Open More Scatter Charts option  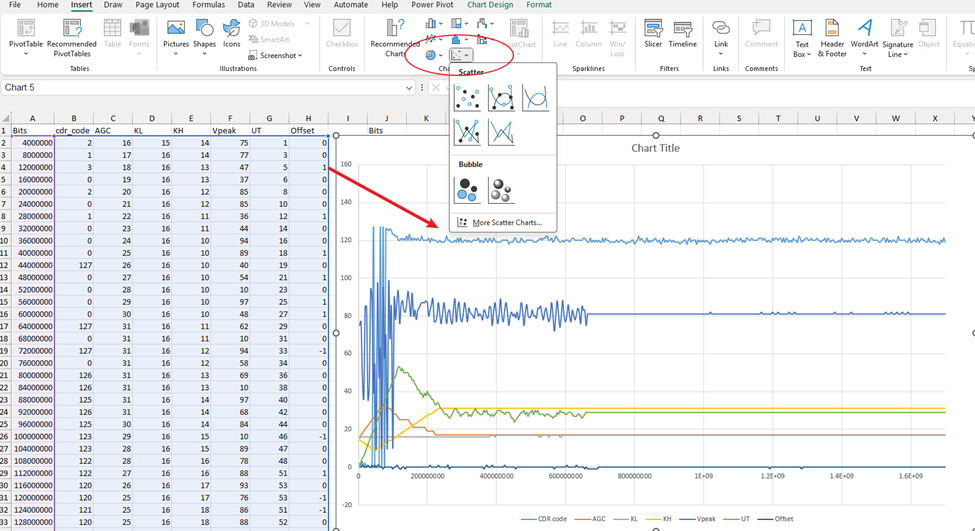tap(506, 223)
